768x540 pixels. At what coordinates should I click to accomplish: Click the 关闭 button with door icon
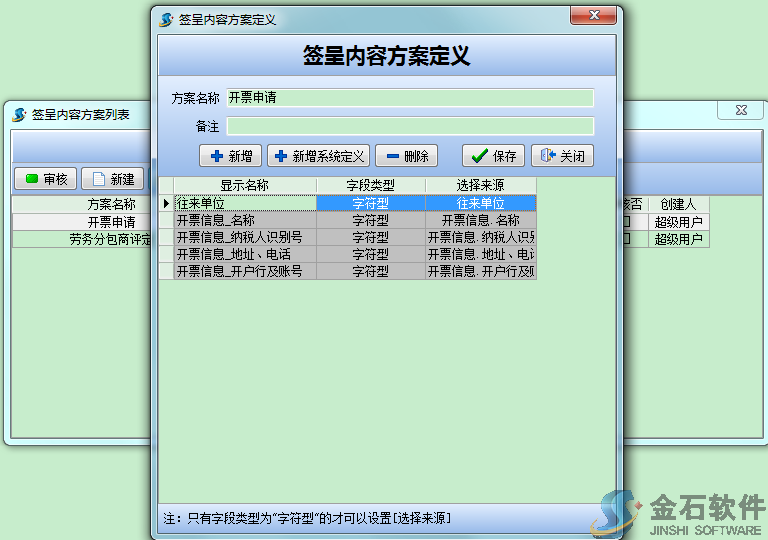pyautogui.click(x=562, y=156)
